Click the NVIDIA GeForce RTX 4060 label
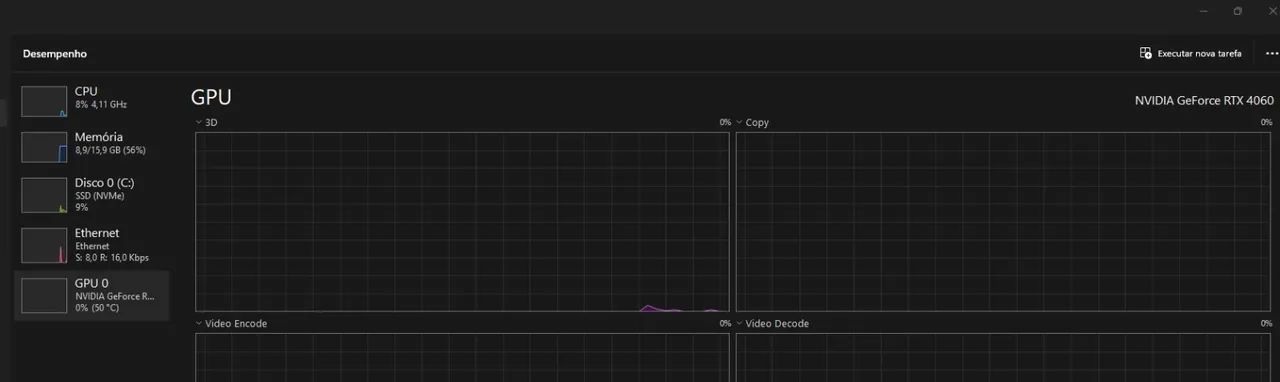Screen dimensions: 1280x382 [x=1204, y=100]
